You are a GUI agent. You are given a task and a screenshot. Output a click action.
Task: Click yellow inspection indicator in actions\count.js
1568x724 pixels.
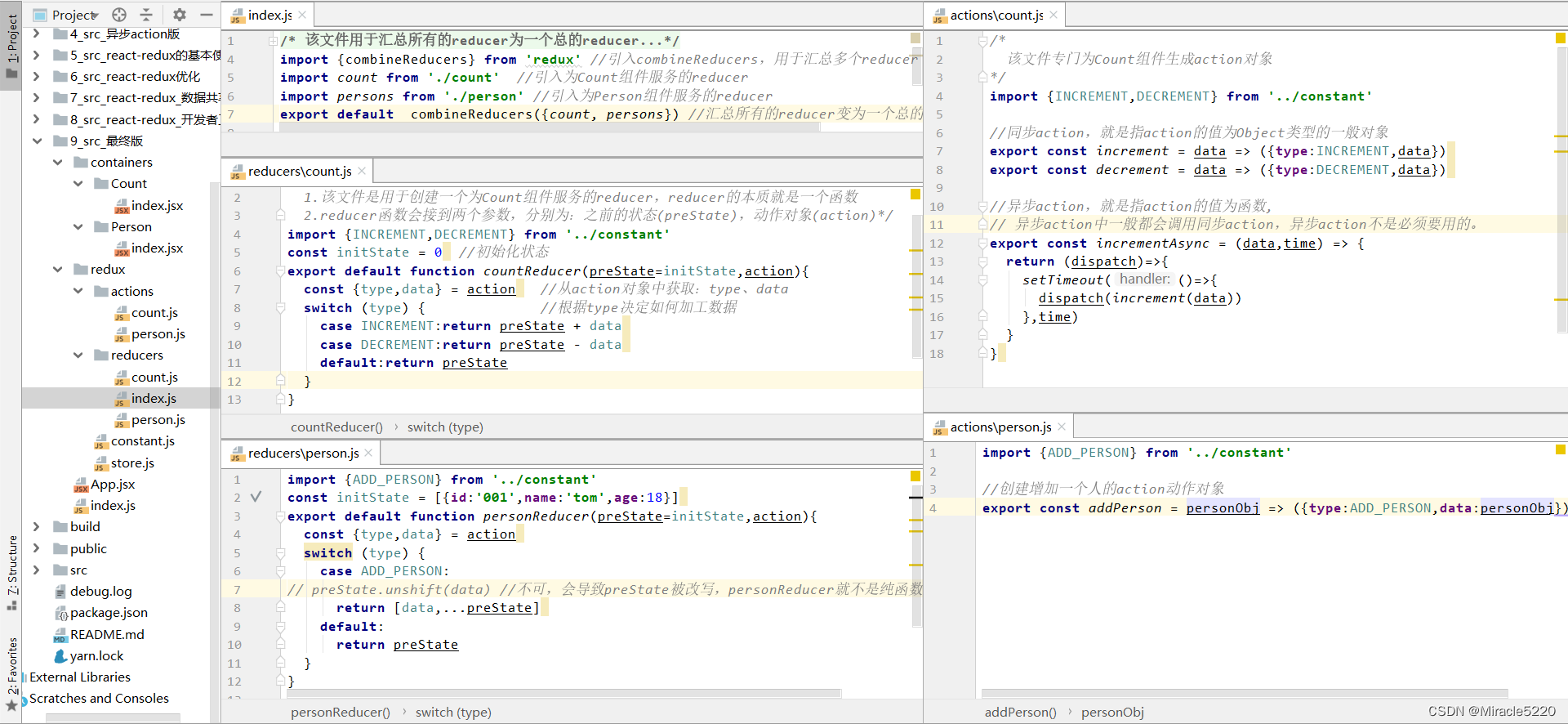pos(1561,38)
